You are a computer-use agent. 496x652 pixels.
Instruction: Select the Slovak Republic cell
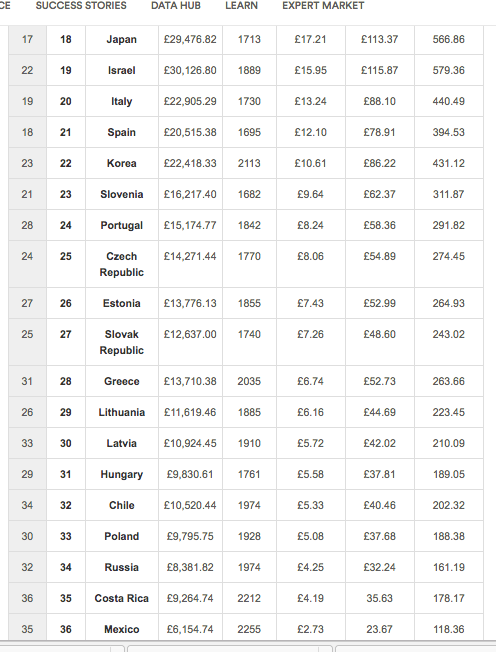click(x=122, y=342)
